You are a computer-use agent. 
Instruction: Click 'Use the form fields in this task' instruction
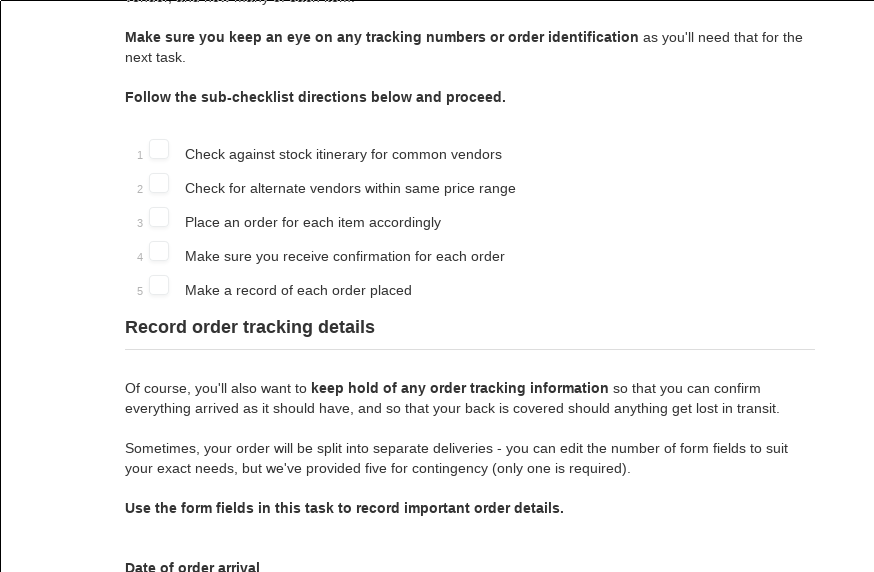[x=344, y=508]
